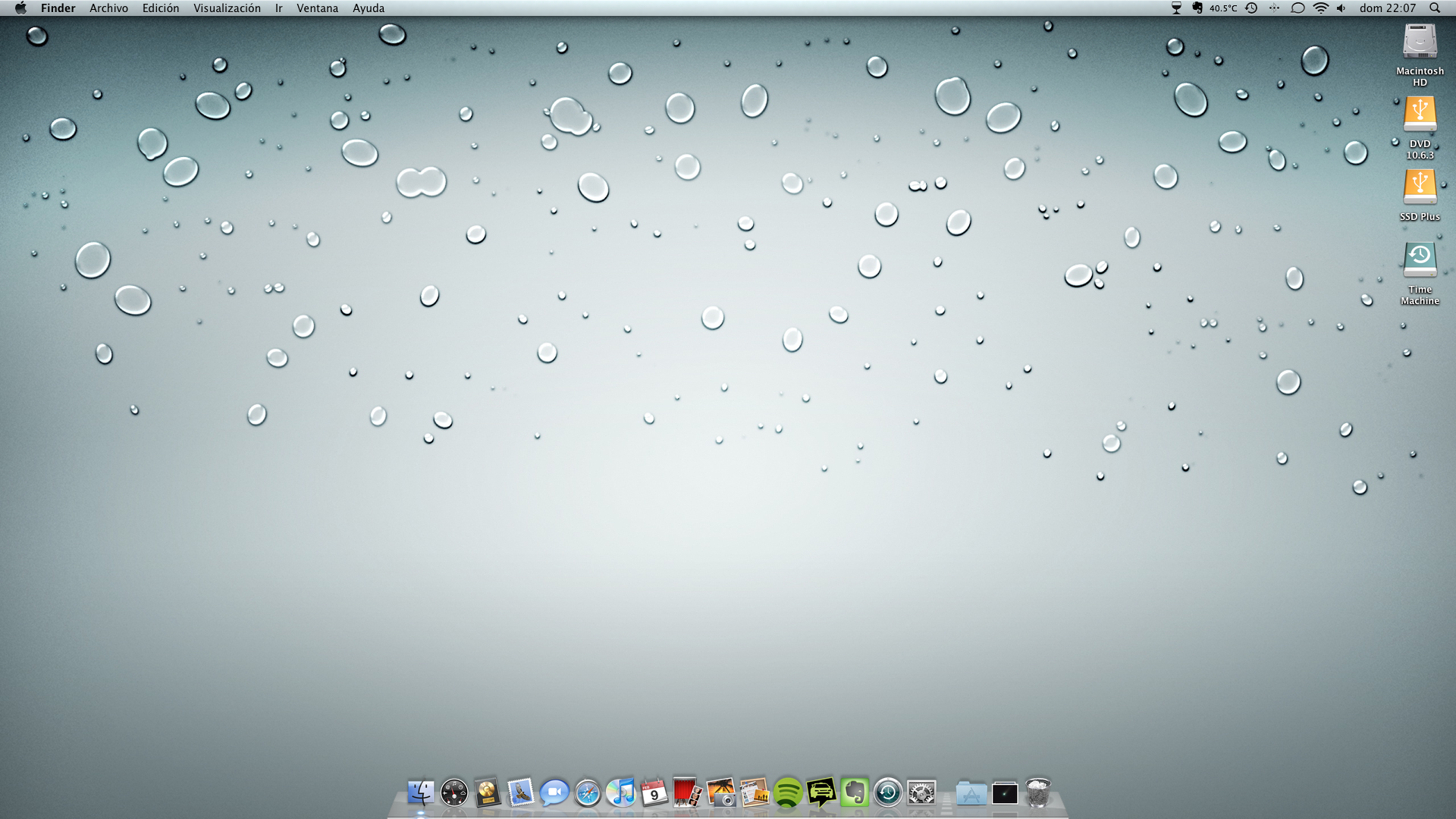Select the SSD Plus drive on desktop
This screenshot has height=819, width=1456.
click(x=1420, y=188)
